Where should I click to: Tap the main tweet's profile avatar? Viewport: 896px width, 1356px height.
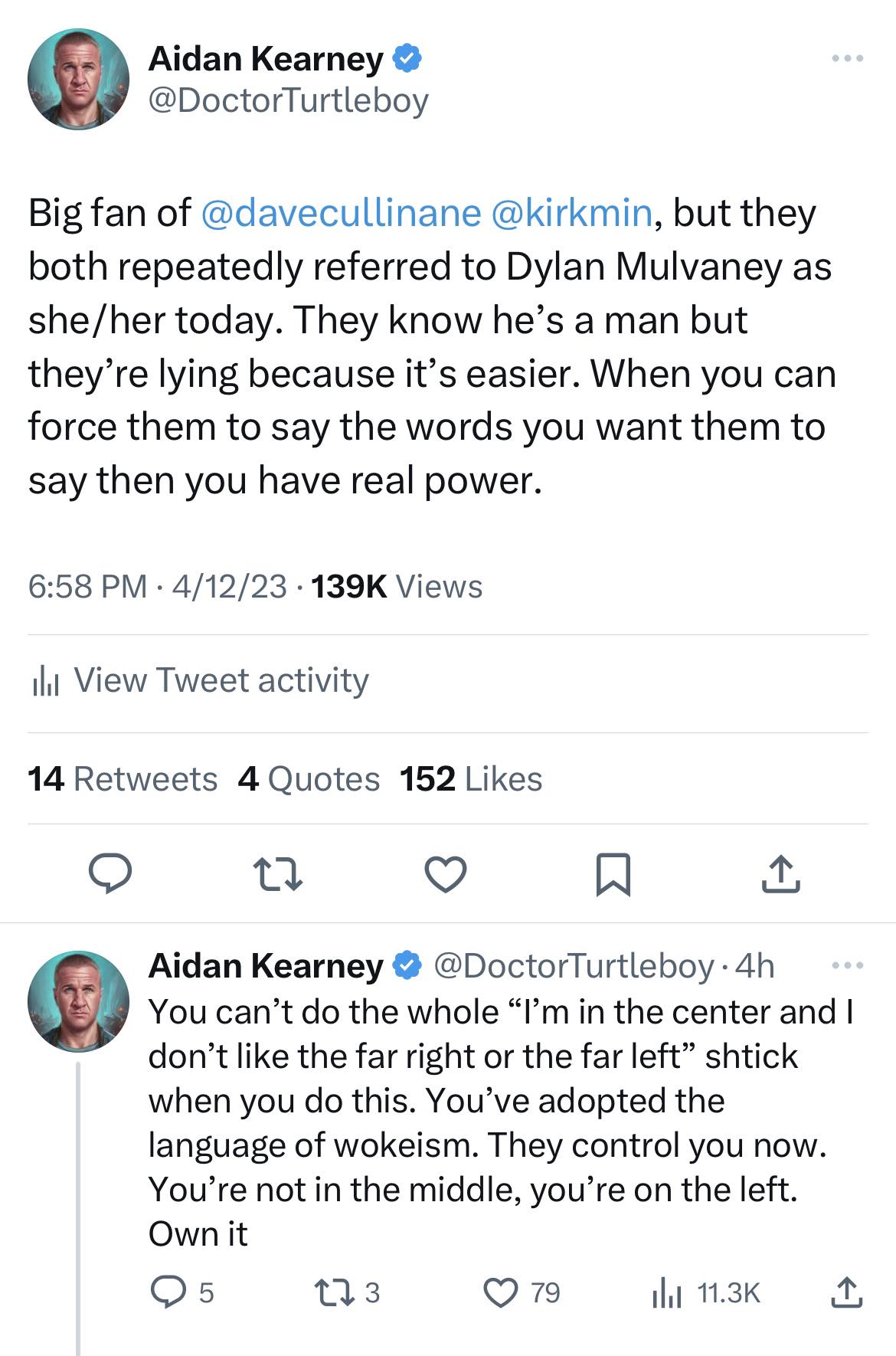pos(78,79)
